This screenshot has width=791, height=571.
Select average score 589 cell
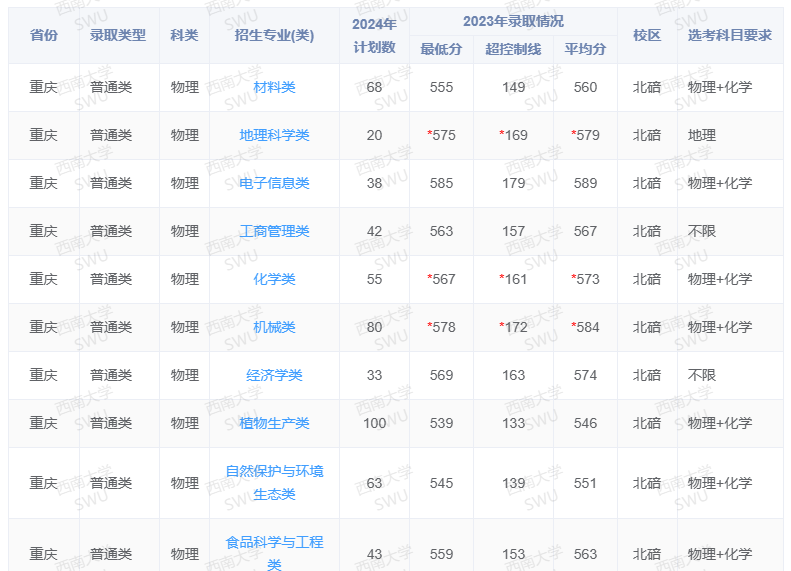585,183
